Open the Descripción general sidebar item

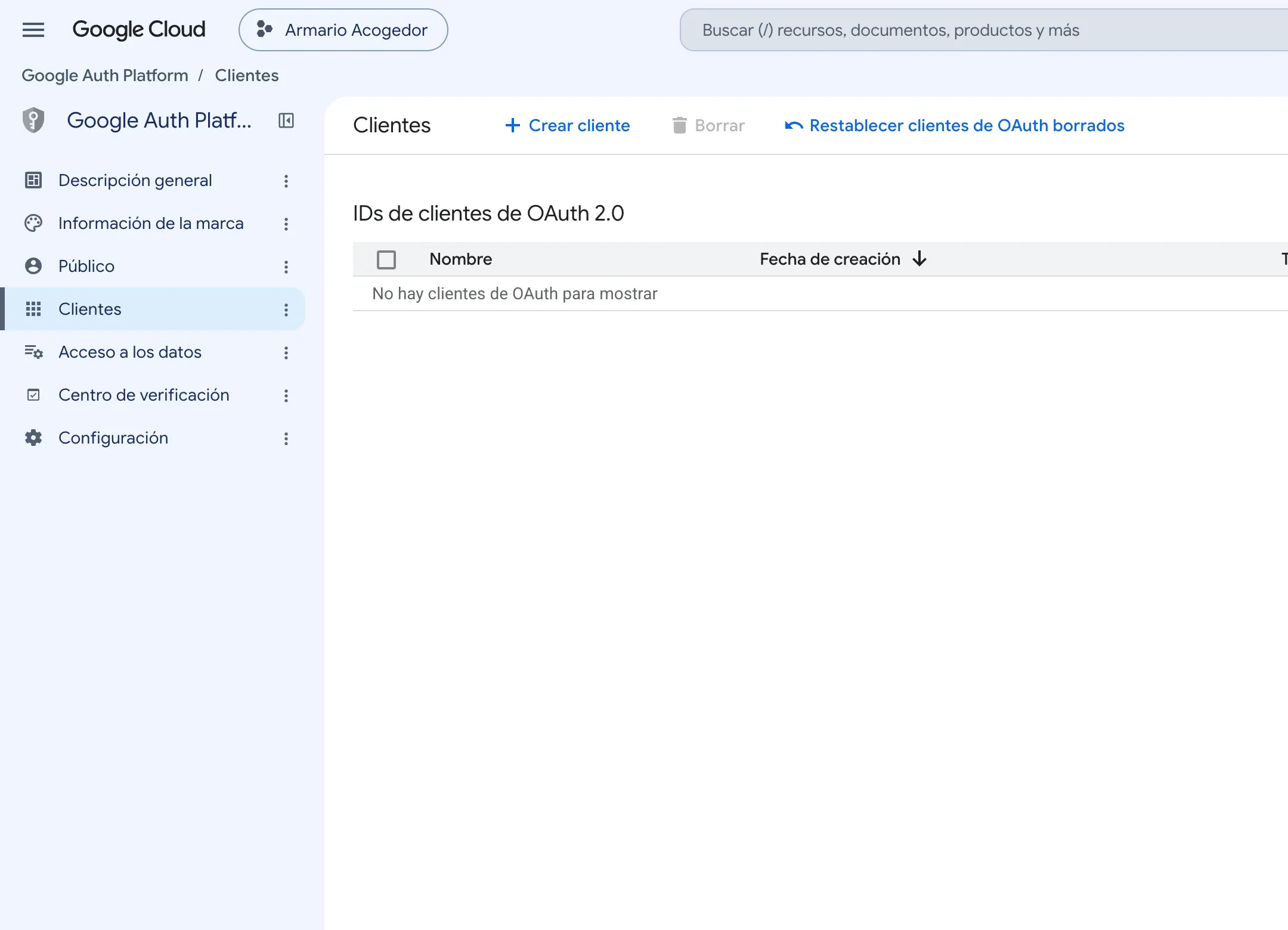click(x=153, y=180)
